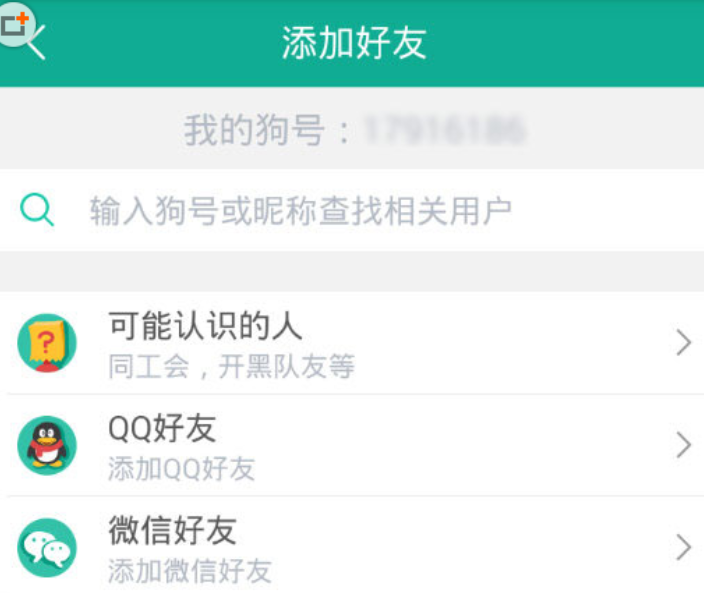Tap the WeChat speech bubbles icon
Image resolution: width=704 pixels, height=593 pixels.
(47, 547)
